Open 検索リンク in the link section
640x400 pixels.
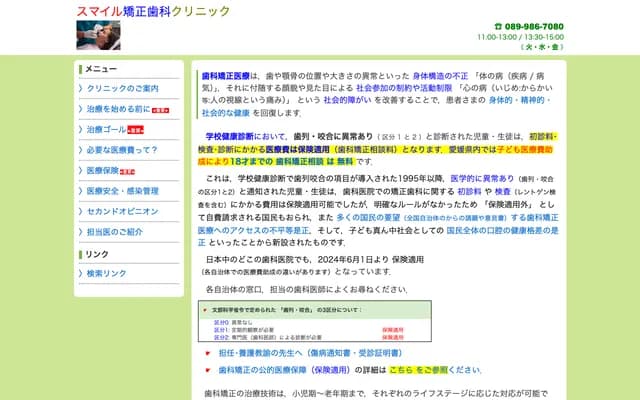106,273
